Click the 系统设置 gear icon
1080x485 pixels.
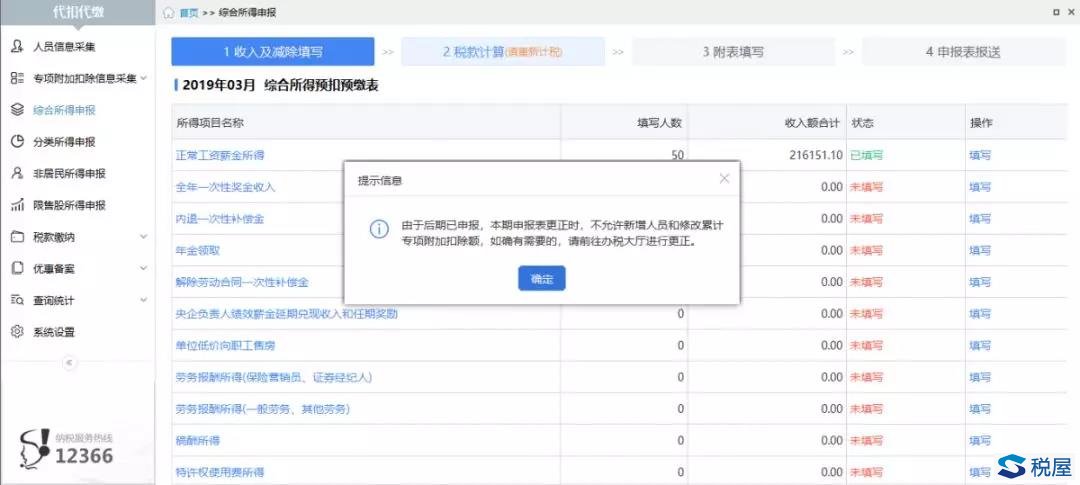(17, 332)
